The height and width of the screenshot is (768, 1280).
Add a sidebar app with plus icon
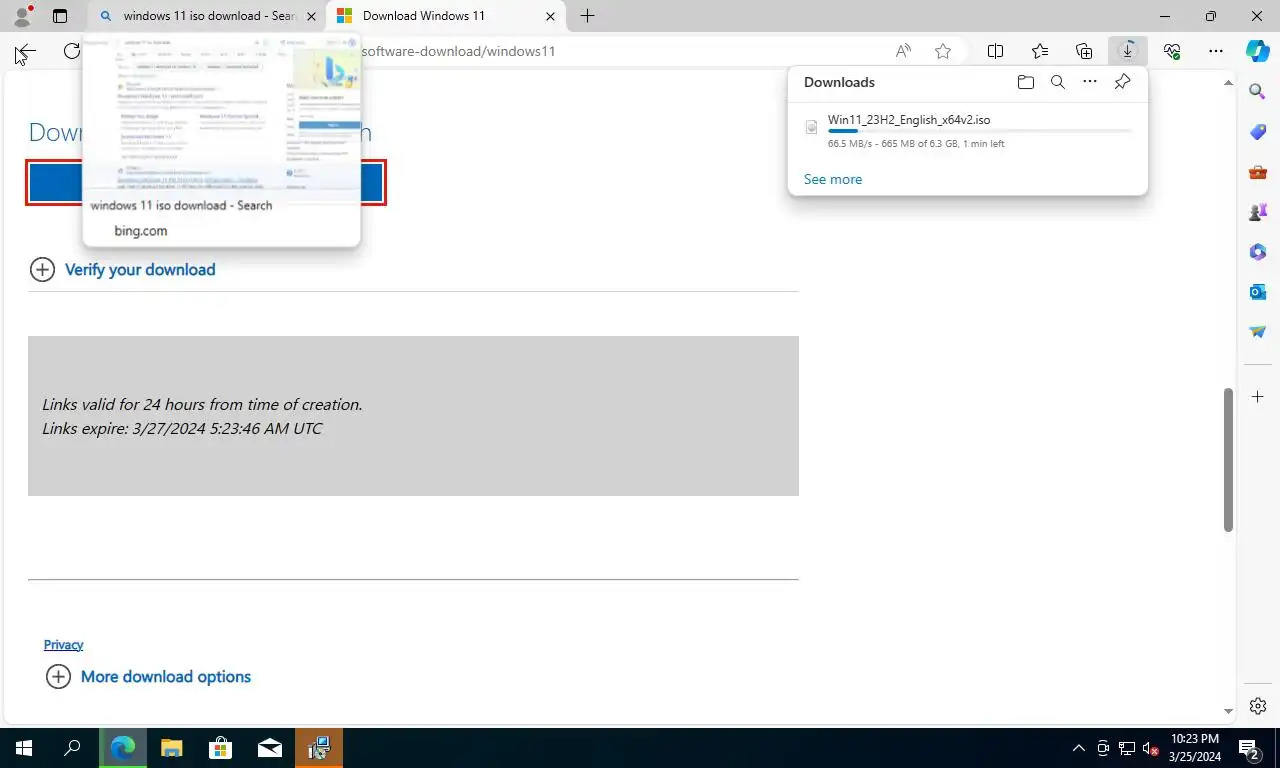1258,397
